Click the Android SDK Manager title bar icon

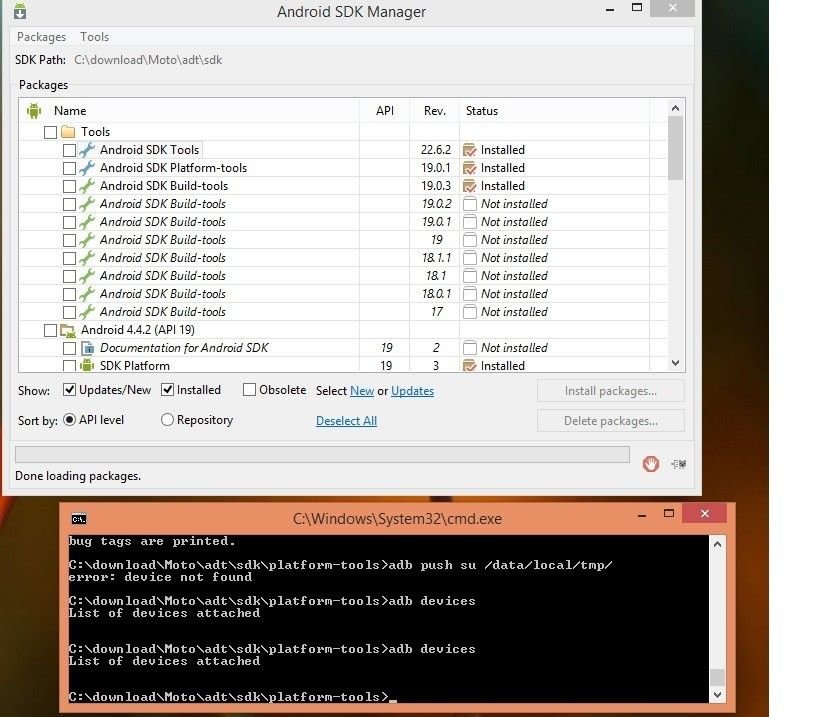pos(20,10)
